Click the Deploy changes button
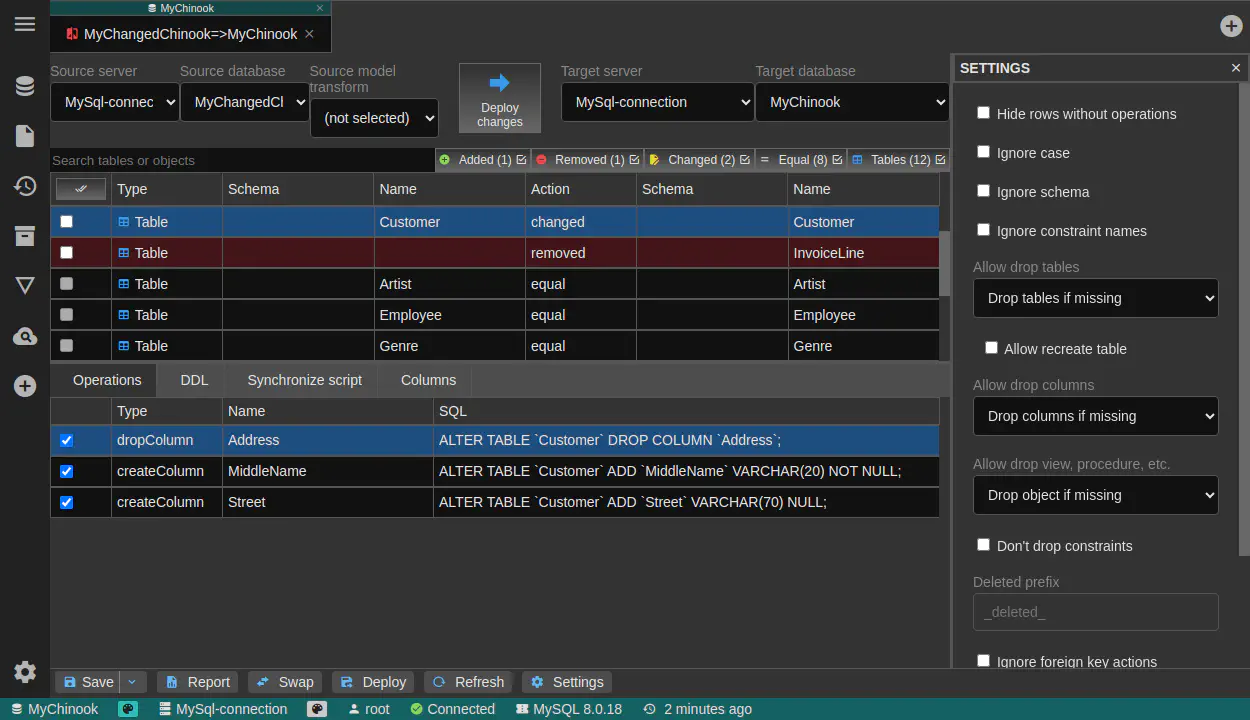 499,98
